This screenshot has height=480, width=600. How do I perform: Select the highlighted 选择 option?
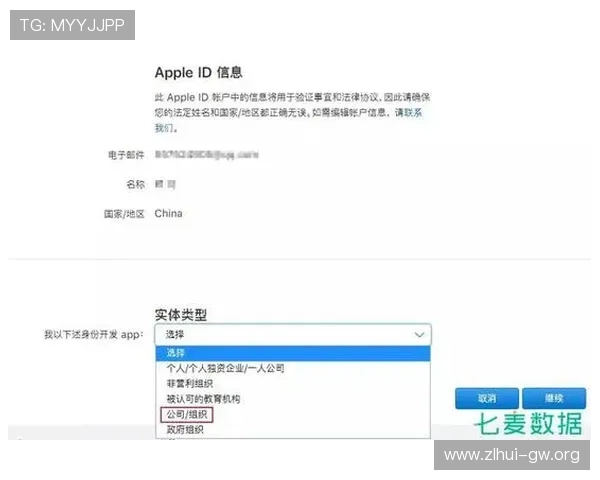click(x=293, y=353)
